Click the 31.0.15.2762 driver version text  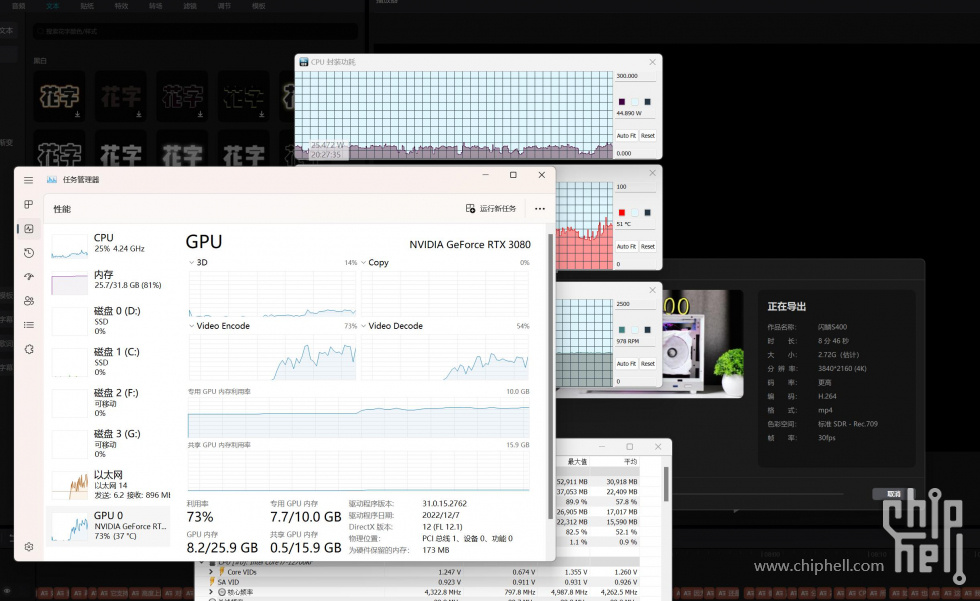(444, 504)
